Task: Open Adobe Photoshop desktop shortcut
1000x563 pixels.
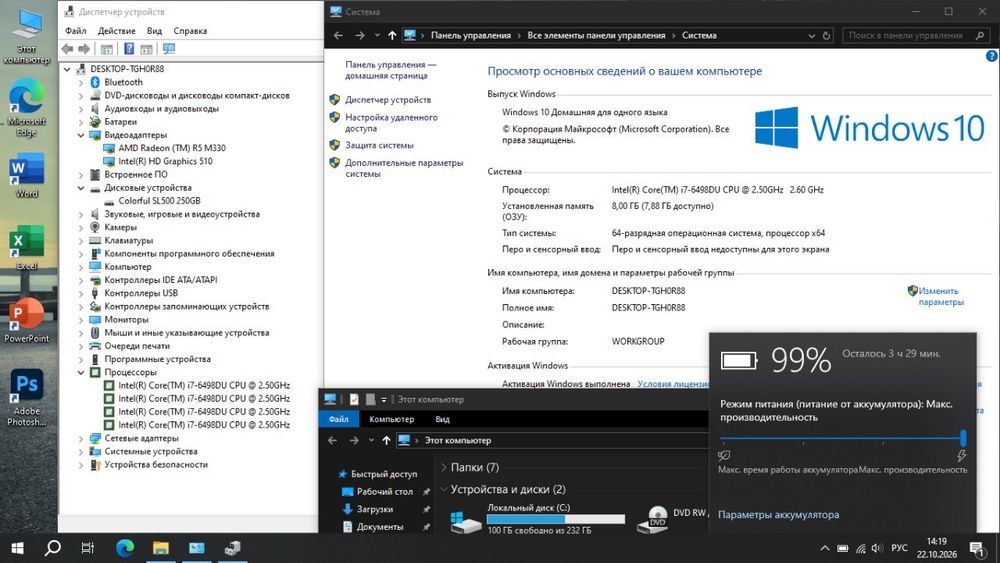Action: pos(27,397)
